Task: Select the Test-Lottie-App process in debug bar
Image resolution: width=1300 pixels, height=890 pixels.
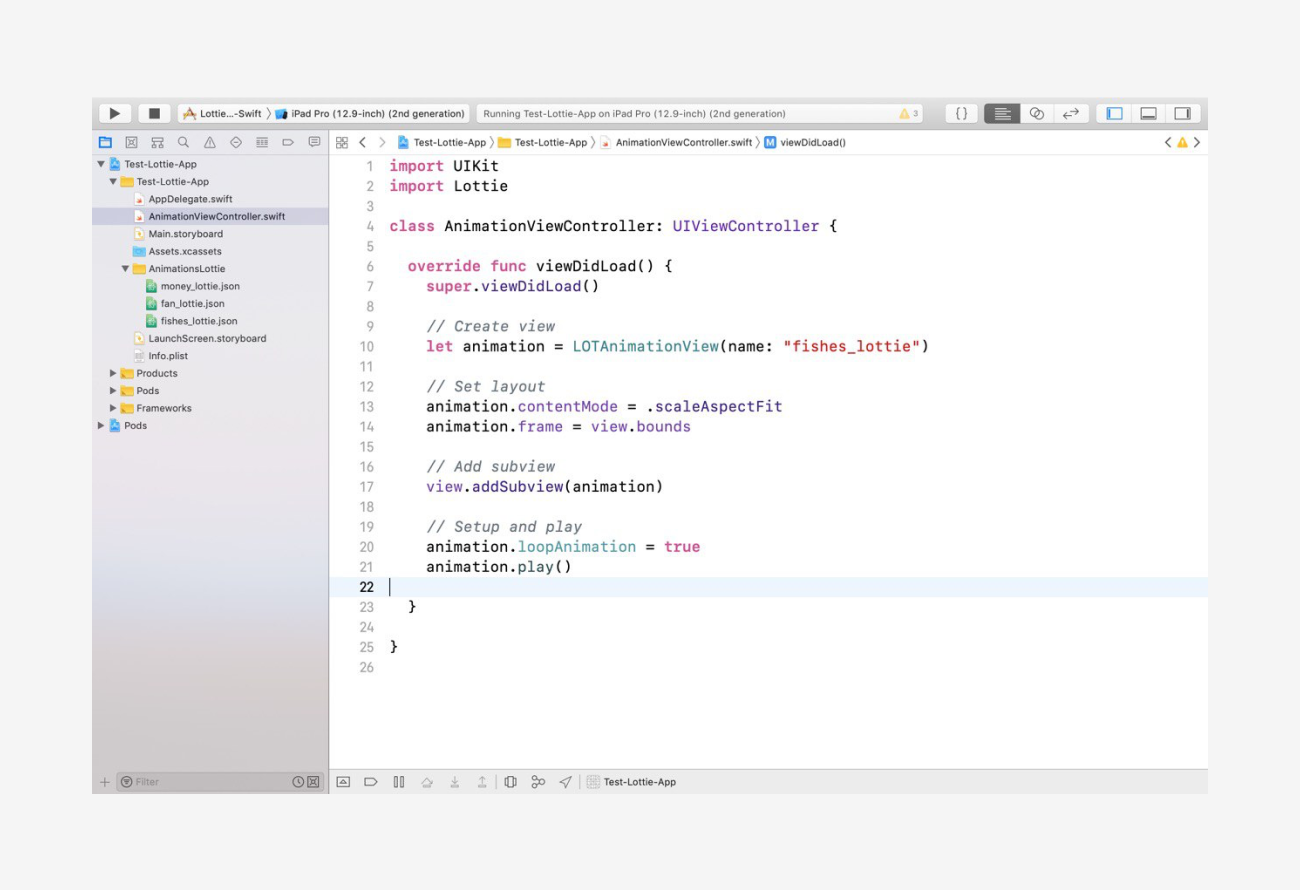Action: 631,782
